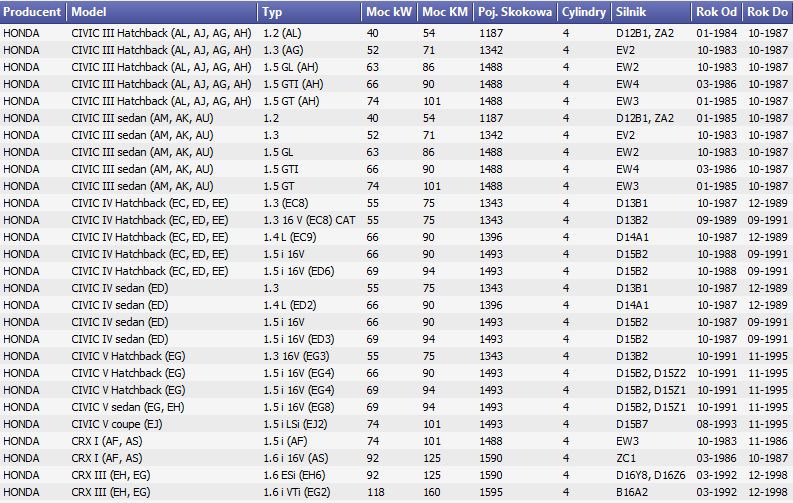Select the Typ cell 1.3 16 V (EC8) CAT
The width and height of the screenshot is (793, 503).
tap(310, 220)
